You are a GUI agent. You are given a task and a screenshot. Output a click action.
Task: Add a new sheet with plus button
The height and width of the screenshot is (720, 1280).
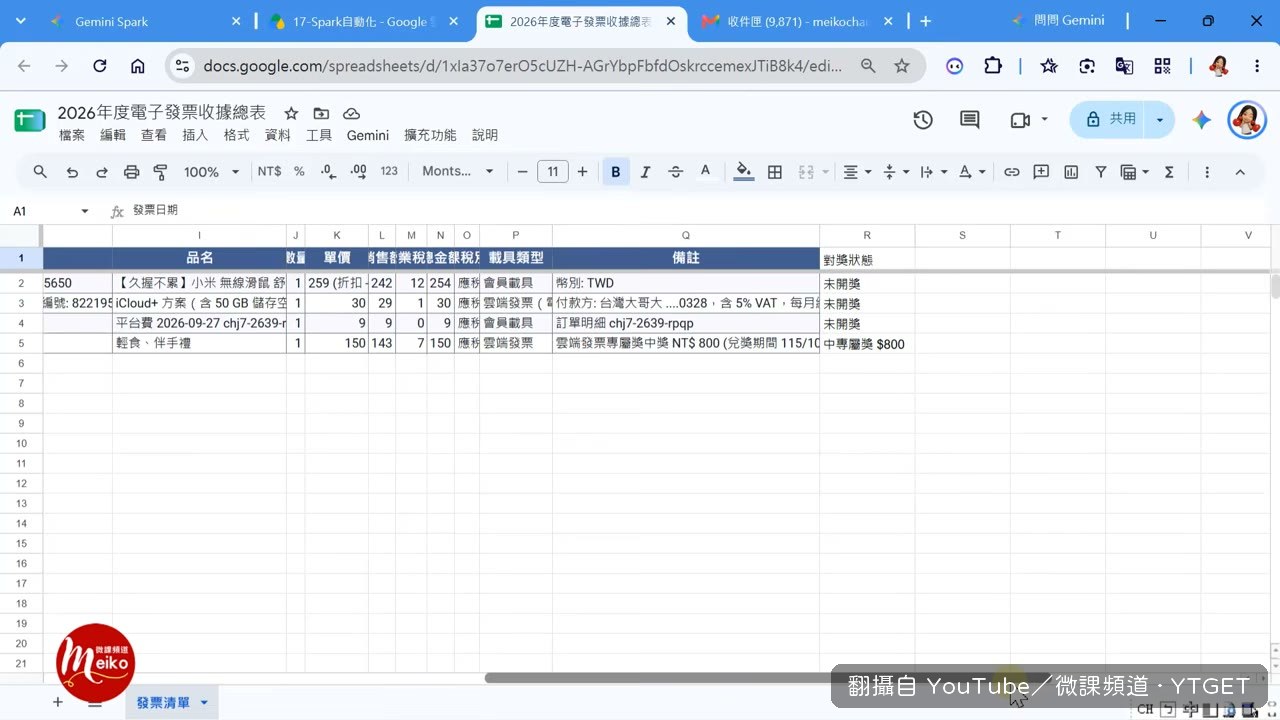pos(57,702)
